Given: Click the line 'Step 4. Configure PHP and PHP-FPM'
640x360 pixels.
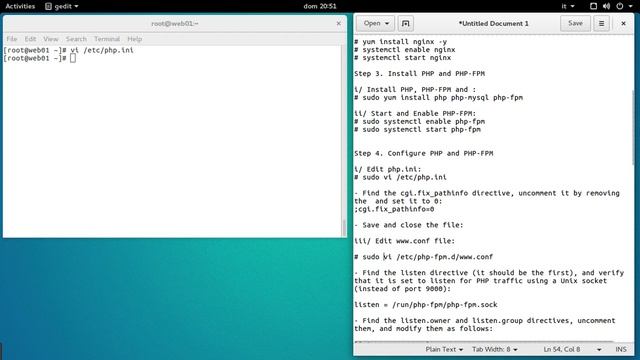Looking at the screenshot, I should tap(424, 153).
